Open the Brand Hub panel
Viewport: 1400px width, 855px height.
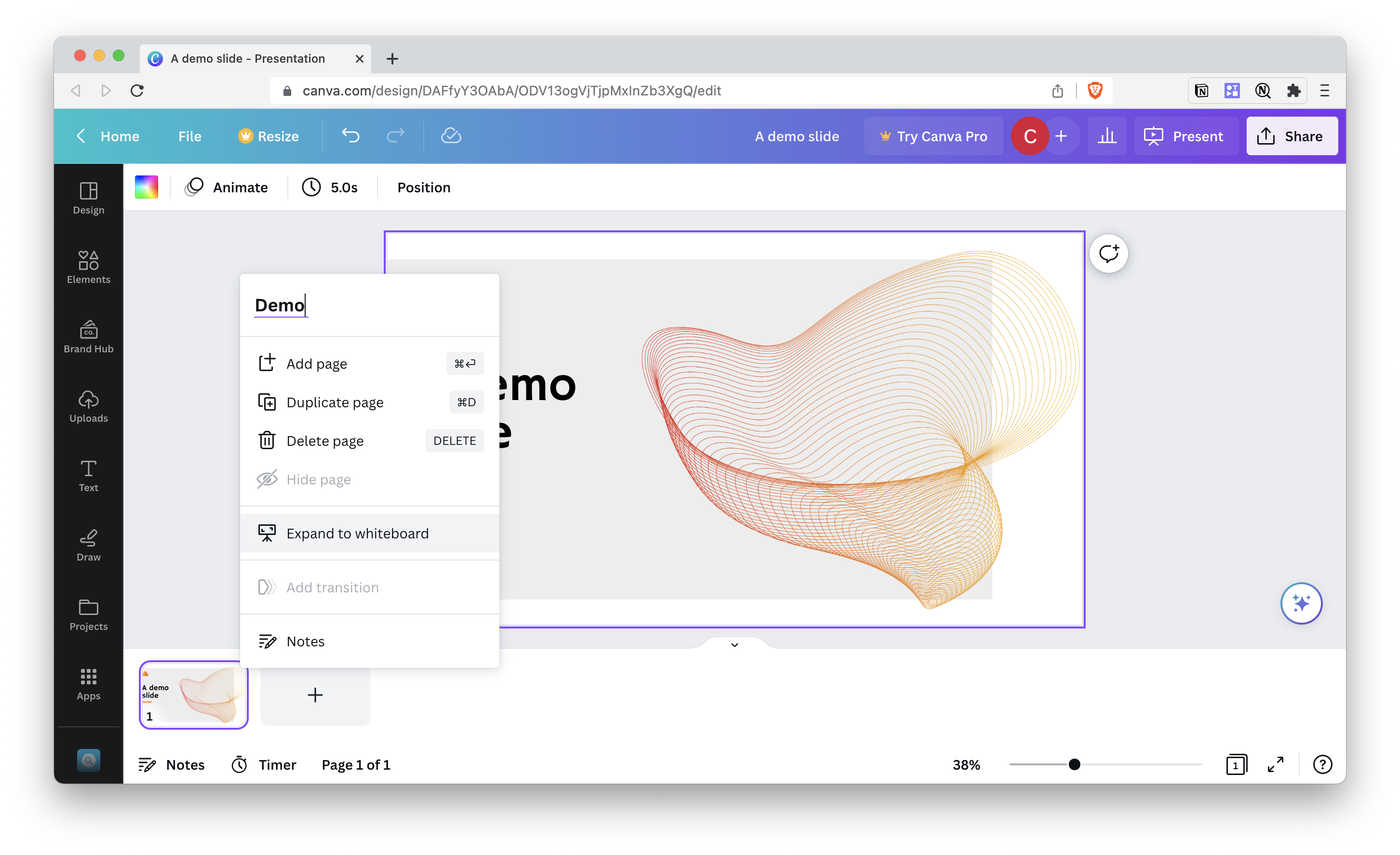89,337
